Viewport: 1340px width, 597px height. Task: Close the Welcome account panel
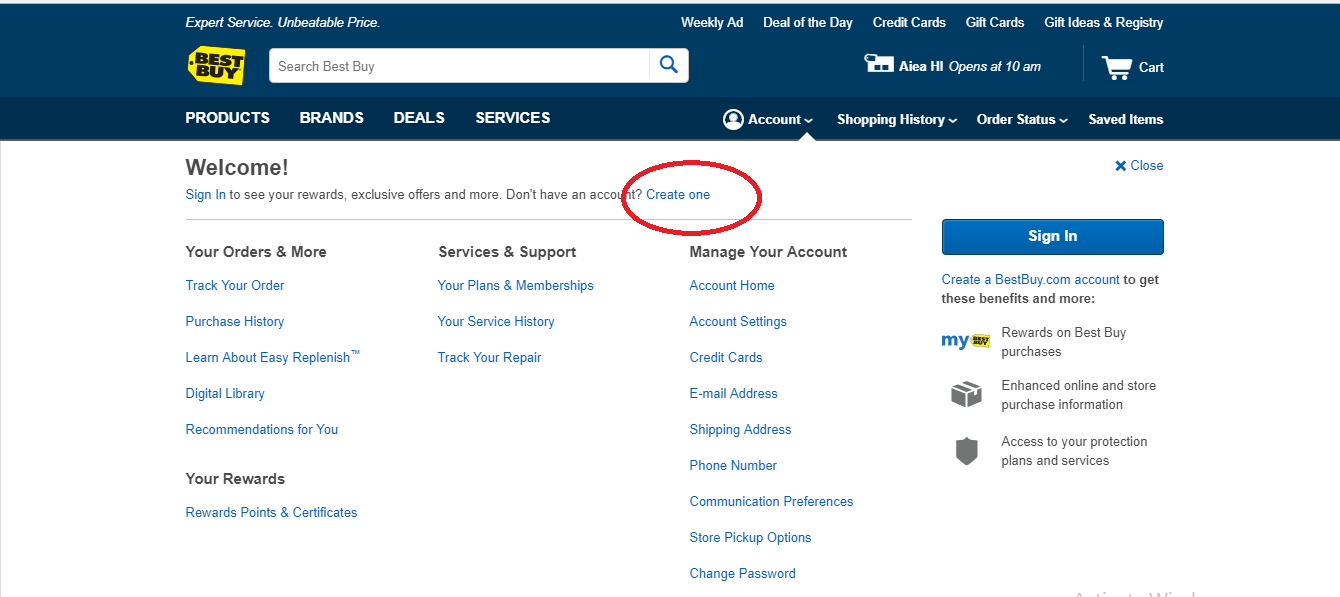tap(1139, 166)
